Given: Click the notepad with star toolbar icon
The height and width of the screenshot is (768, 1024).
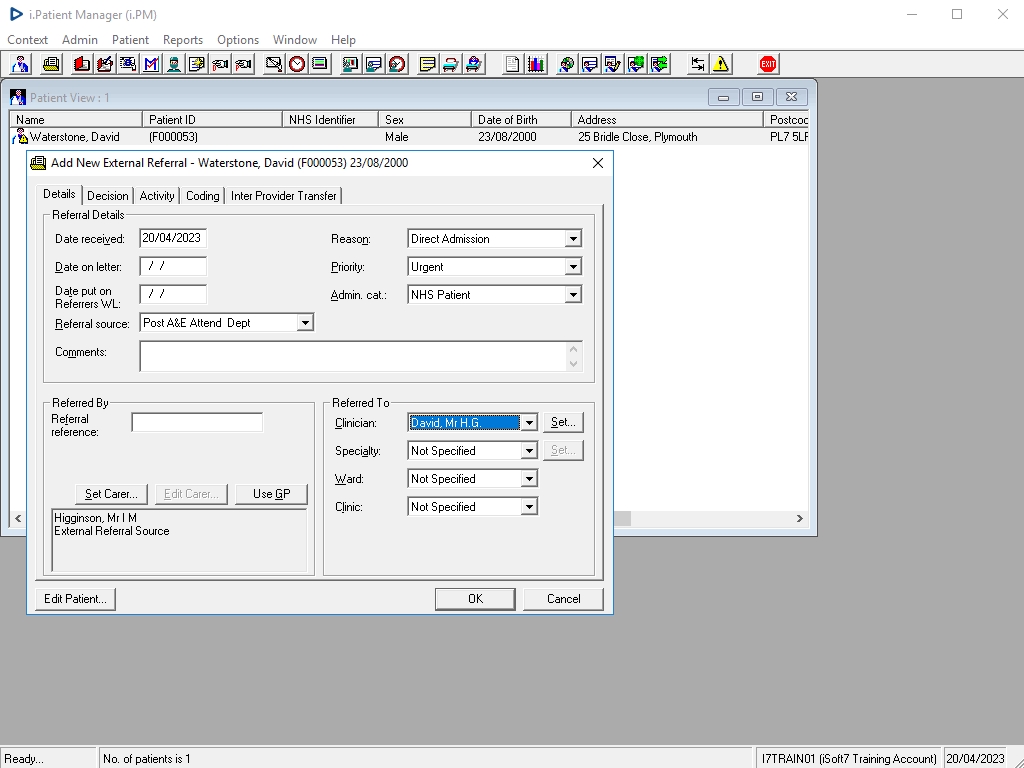Looking at the screenshot, I should (x=197, y=64).
